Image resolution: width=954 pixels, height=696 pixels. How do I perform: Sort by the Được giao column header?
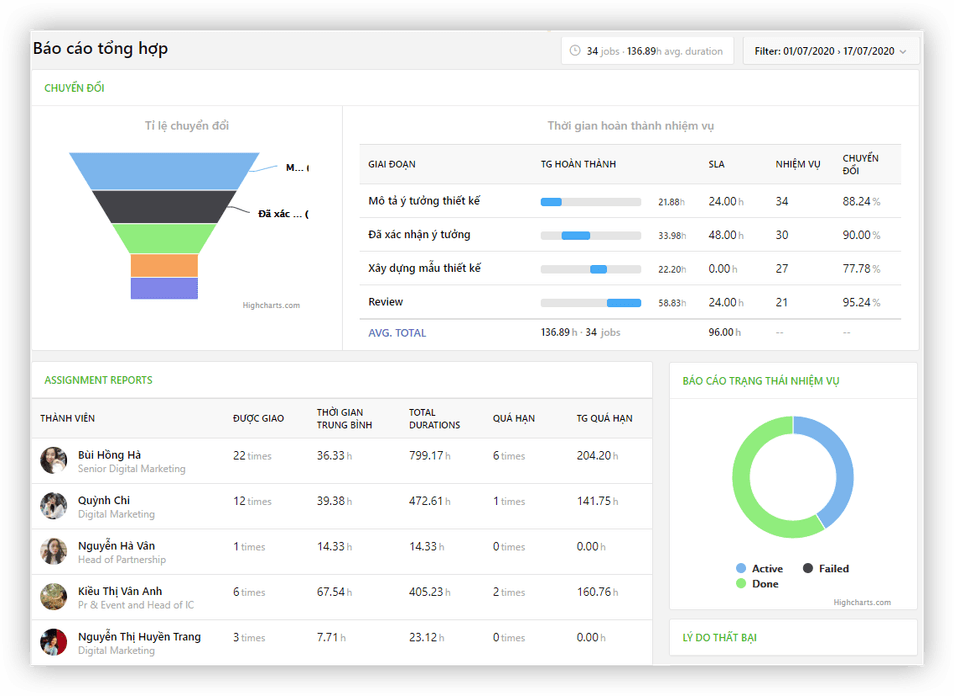[258, 418]
